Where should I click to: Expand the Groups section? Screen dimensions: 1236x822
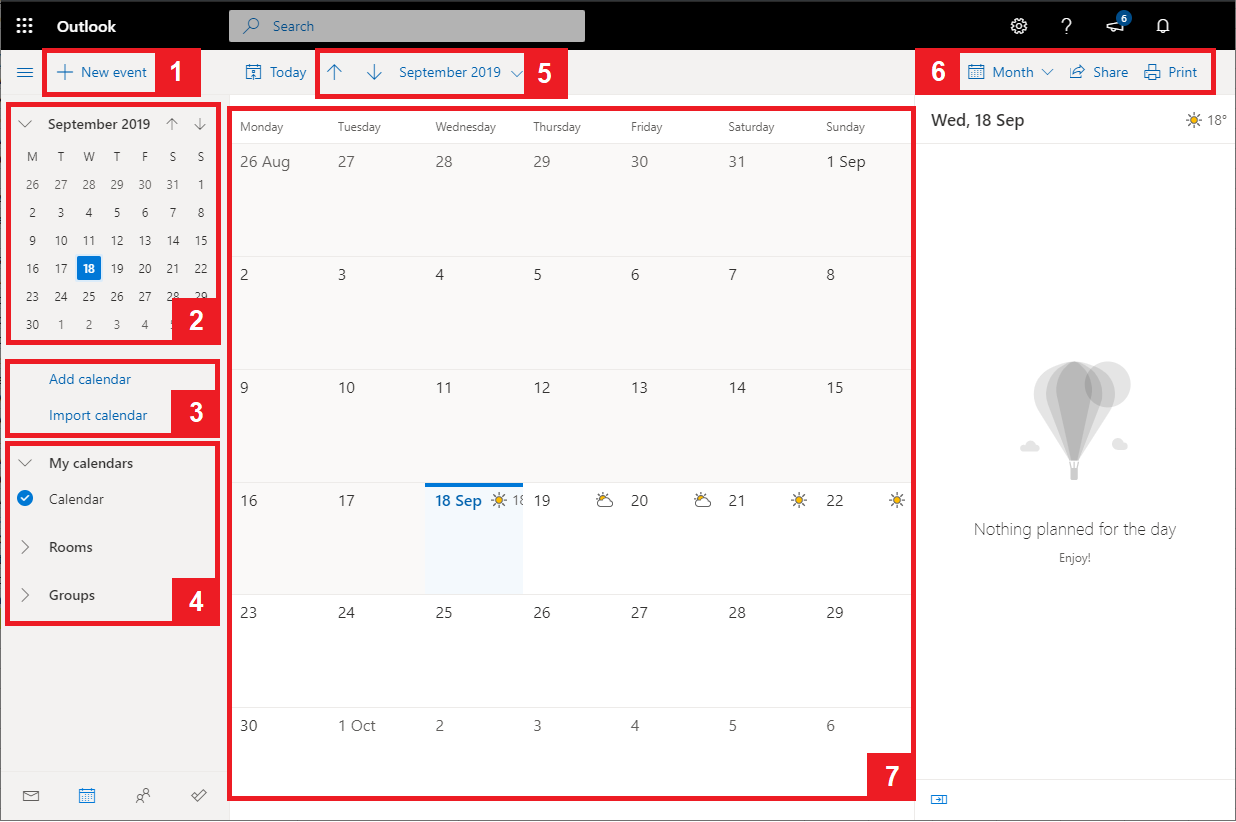(26, 595)
